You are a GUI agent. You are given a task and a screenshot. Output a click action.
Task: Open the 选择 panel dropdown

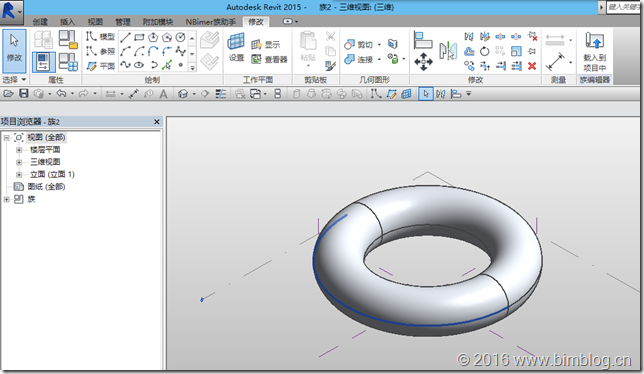click(x=14, y=79)
